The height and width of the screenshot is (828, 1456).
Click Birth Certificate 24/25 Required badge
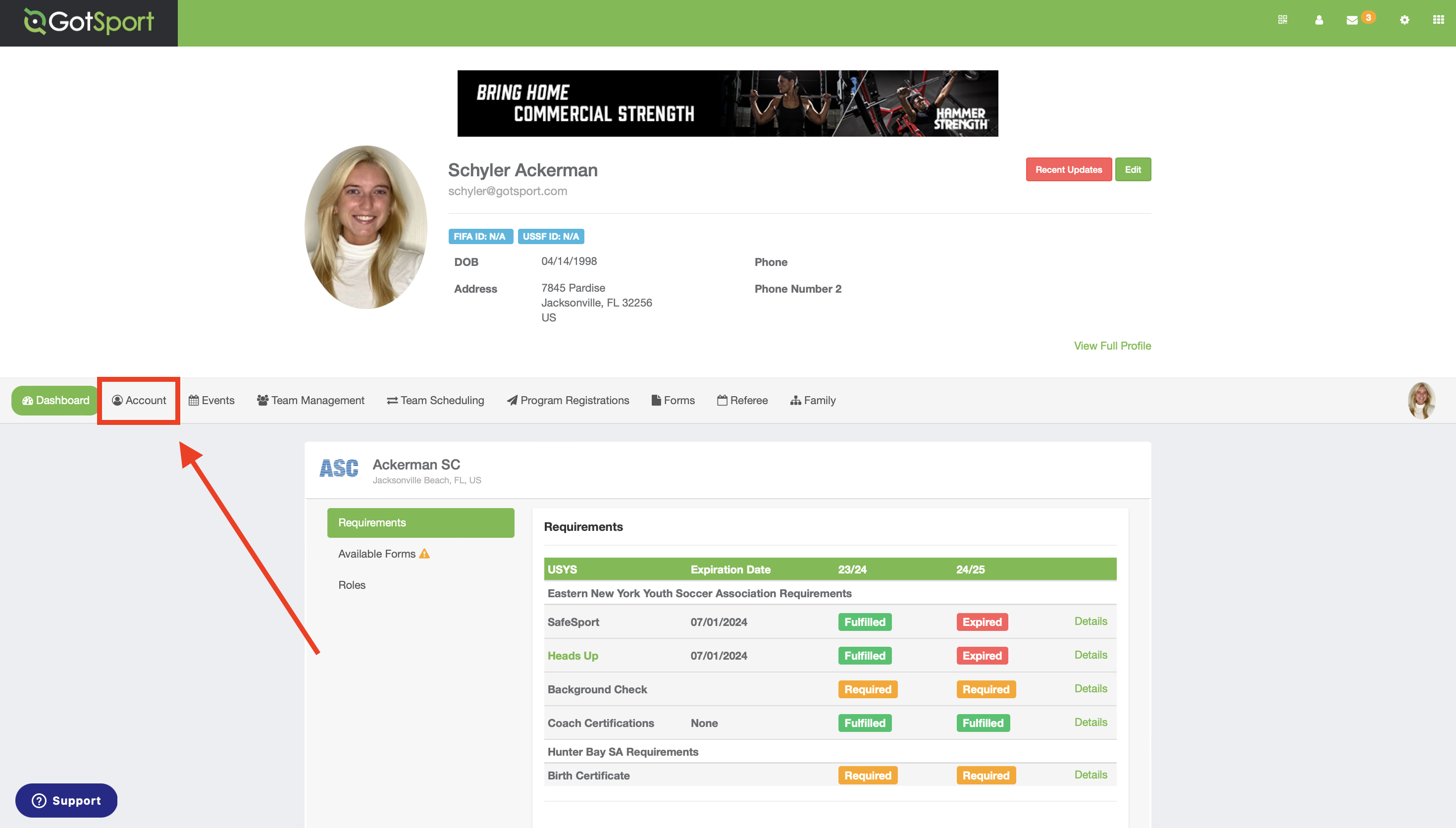(986, 775)
